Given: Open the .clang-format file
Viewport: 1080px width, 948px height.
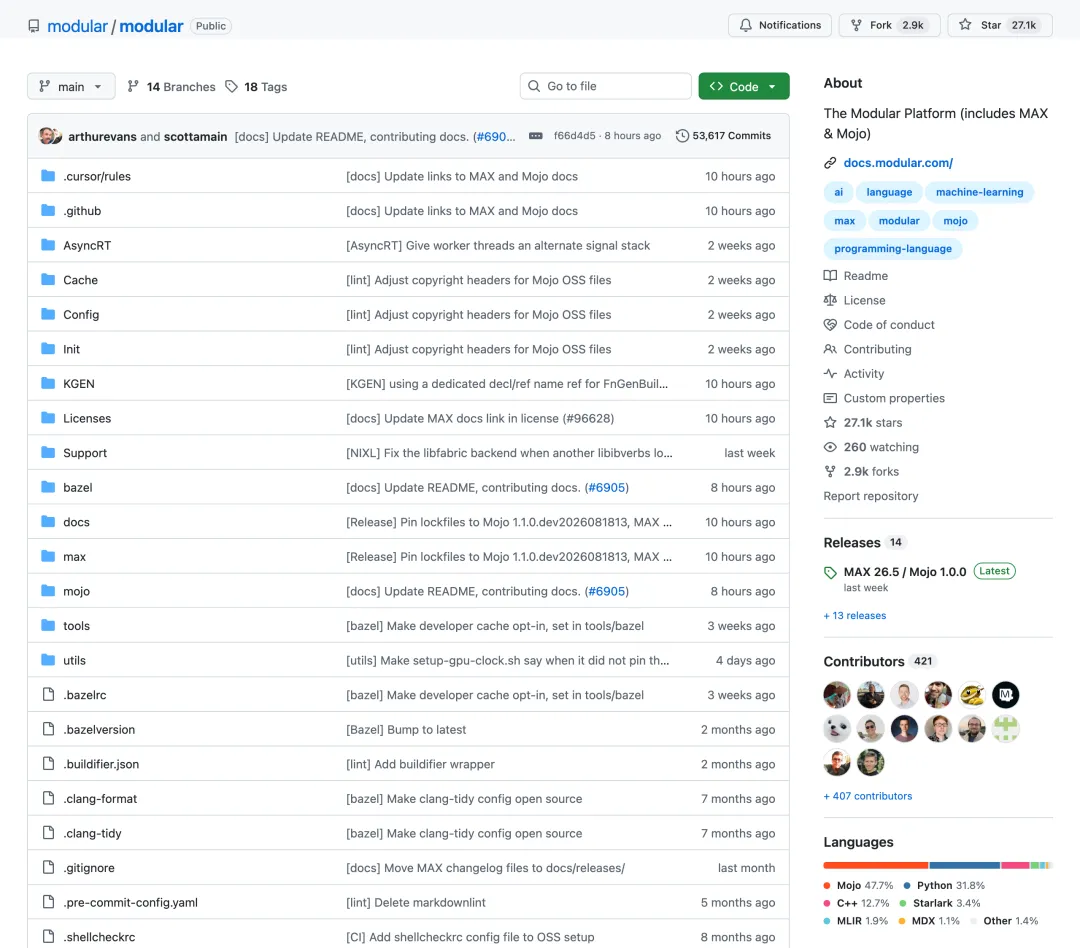Looking at the screenshot, I should (100, 798).
